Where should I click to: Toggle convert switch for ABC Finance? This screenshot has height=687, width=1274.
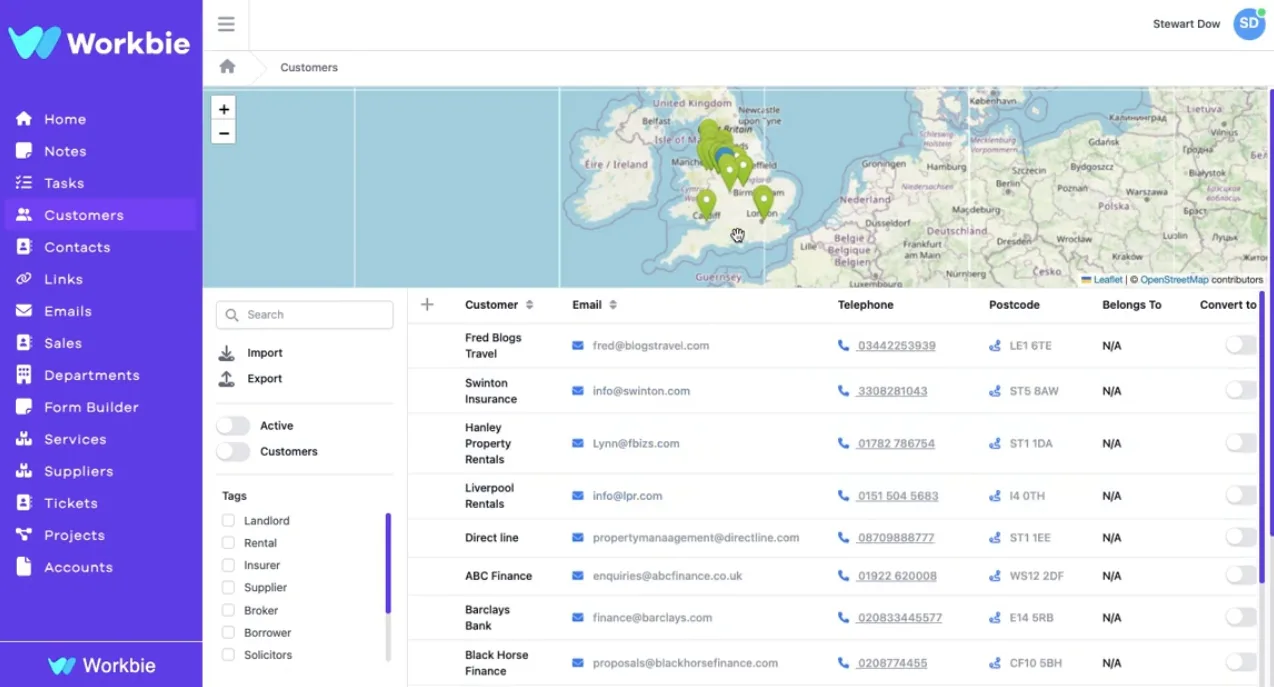(x=1242, y=575)
